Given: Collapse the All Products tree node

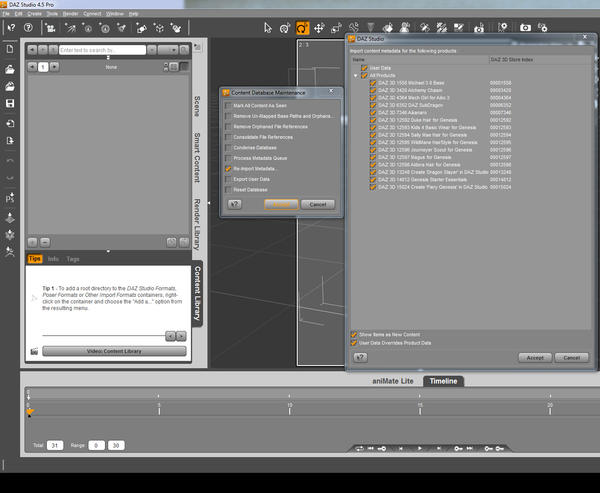Looking at the screenshot, I should pyautogui.click(x=355, y=75).
